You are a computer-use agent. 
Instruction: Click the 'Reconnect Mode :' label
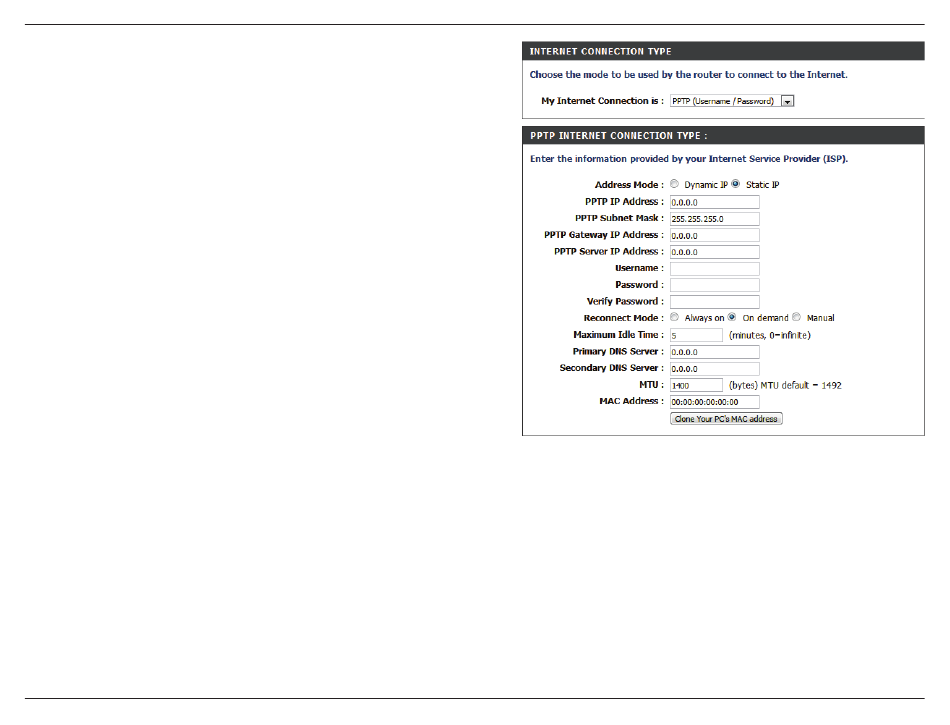(x=623, y=318)
